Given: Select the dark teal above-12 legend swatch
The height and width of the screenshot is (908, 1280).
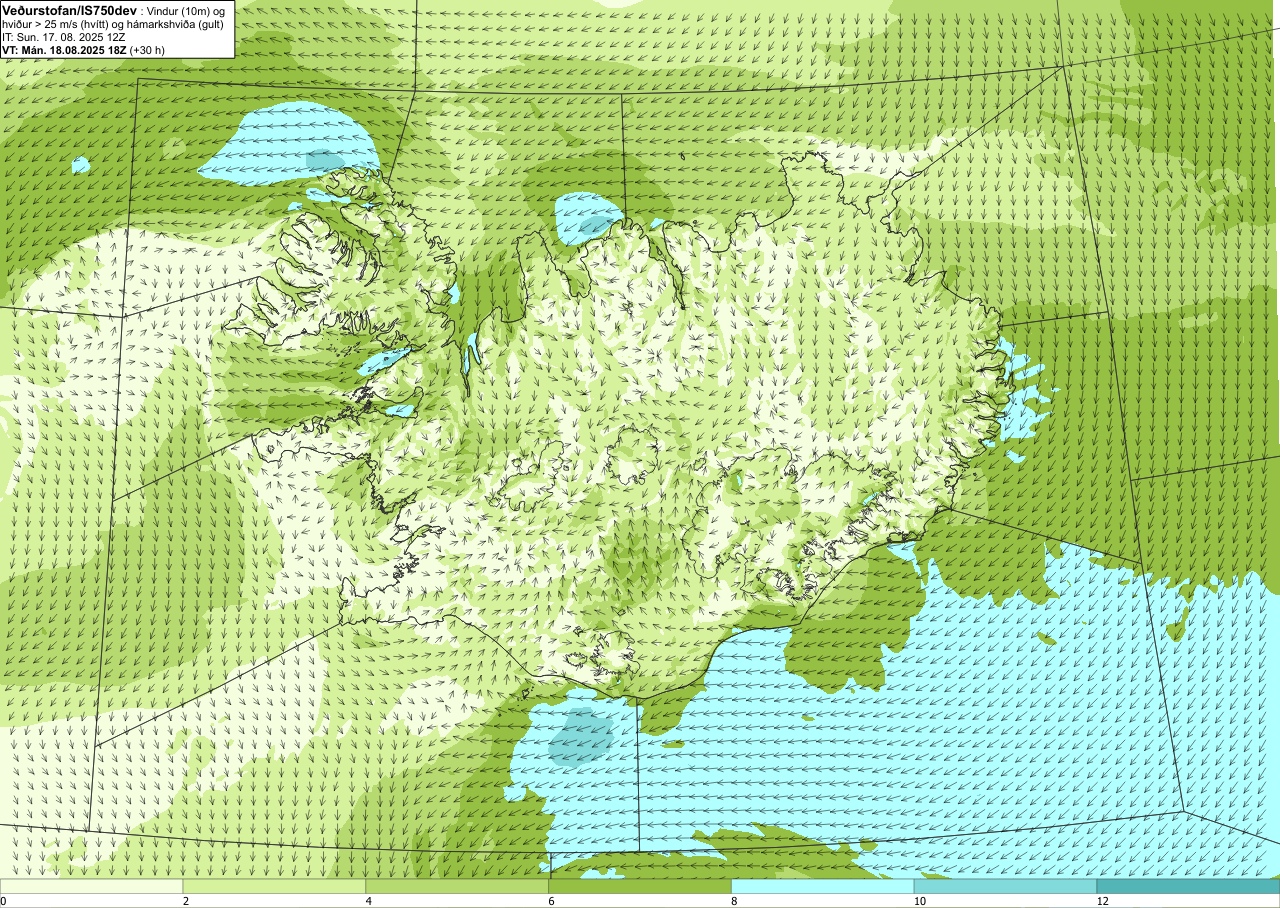Looking at the screenshot, I should click(x=1188, y=886).
